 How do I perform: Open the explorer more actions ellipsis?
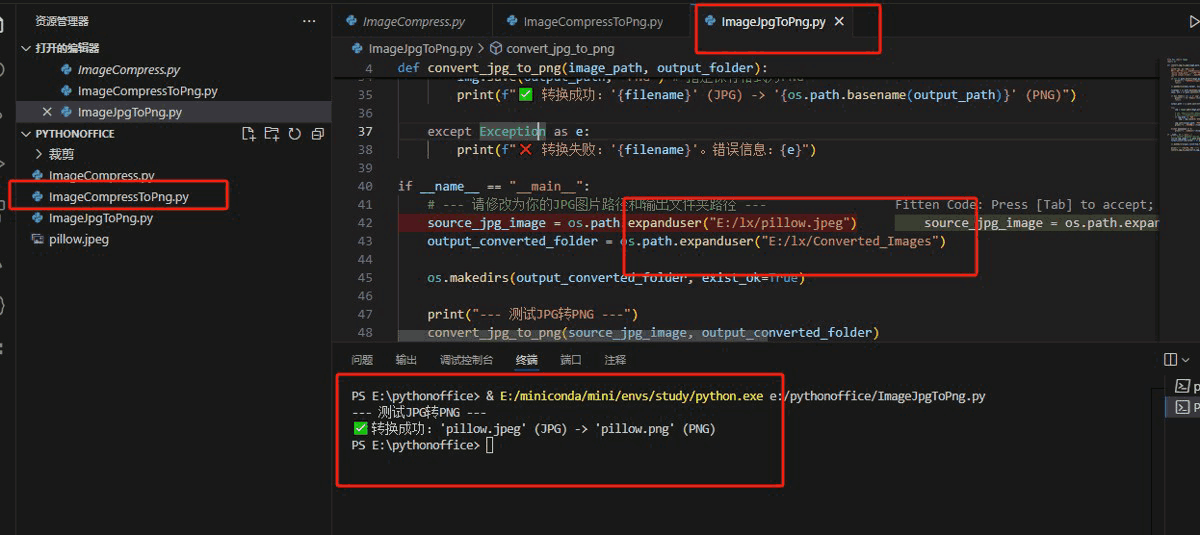[x=309, y=21]
